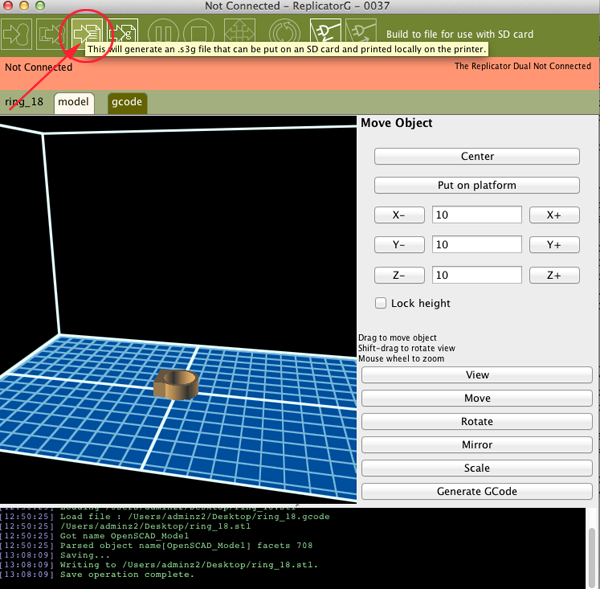This screenshot has height=589, width=600.
Task: Click the 'Parsed object name[OpenSCAD_Model] facets 708' line
Action: click(186, 545)
